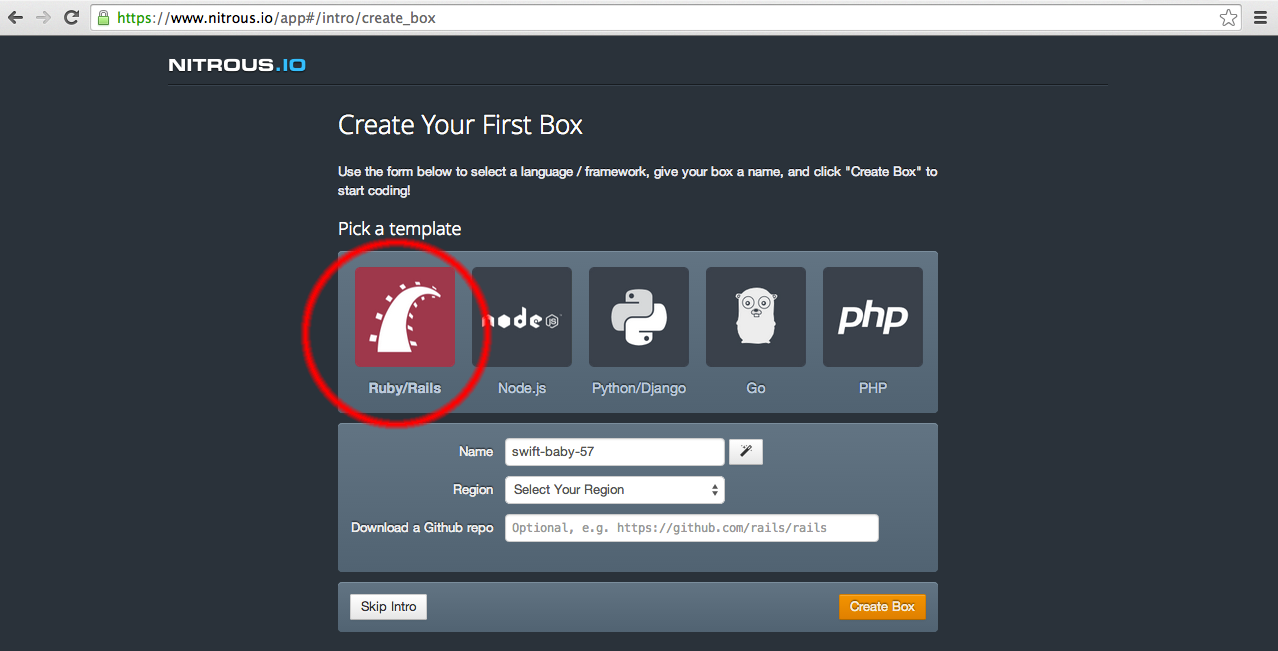Click the Ruby/Rails label text
The image size is (1278, 651).
[405, 388]
